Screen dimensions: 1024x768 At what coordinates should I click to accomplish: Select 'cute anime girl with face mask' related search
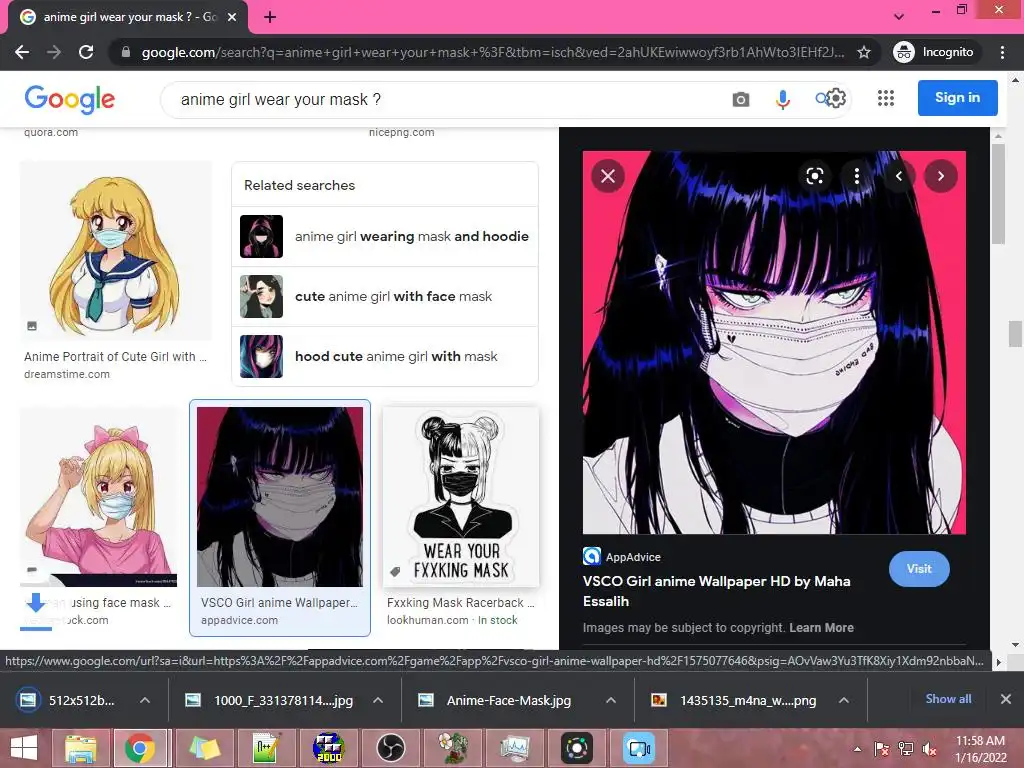(x=385, y=296)
